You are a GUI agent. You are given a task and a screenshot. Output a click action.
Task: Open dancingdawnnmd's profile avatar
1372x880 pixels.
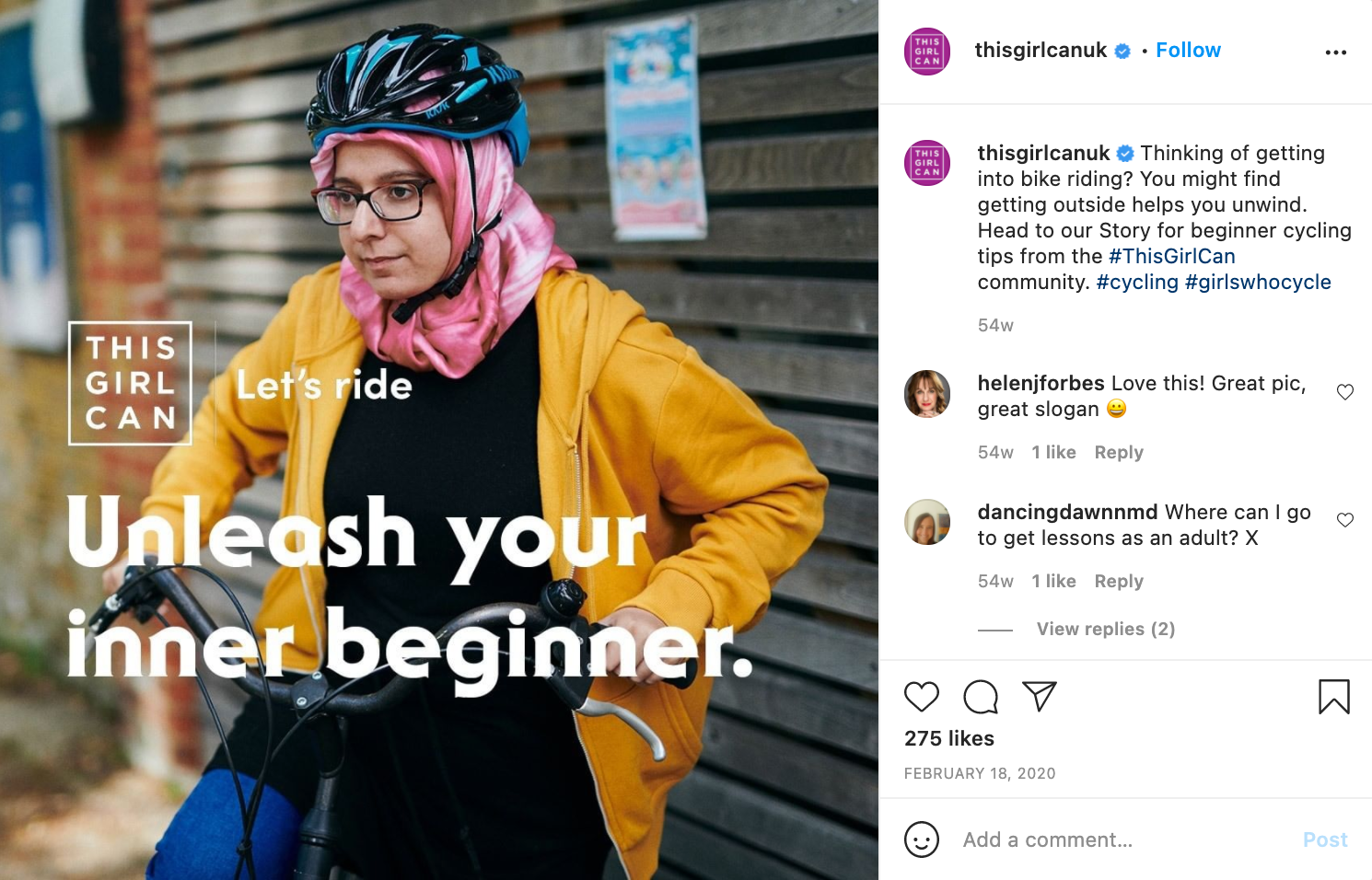coord(927,522)
